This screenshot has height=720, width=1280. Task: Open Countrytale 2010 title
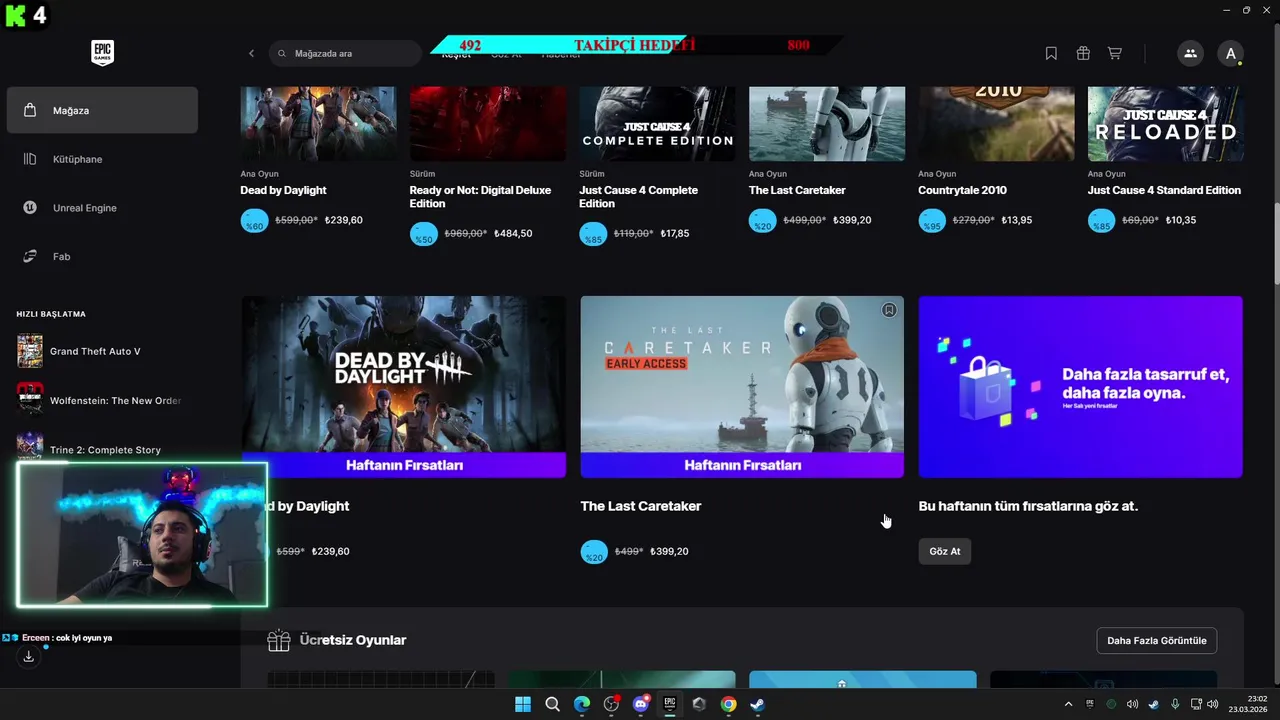(962, 190)
